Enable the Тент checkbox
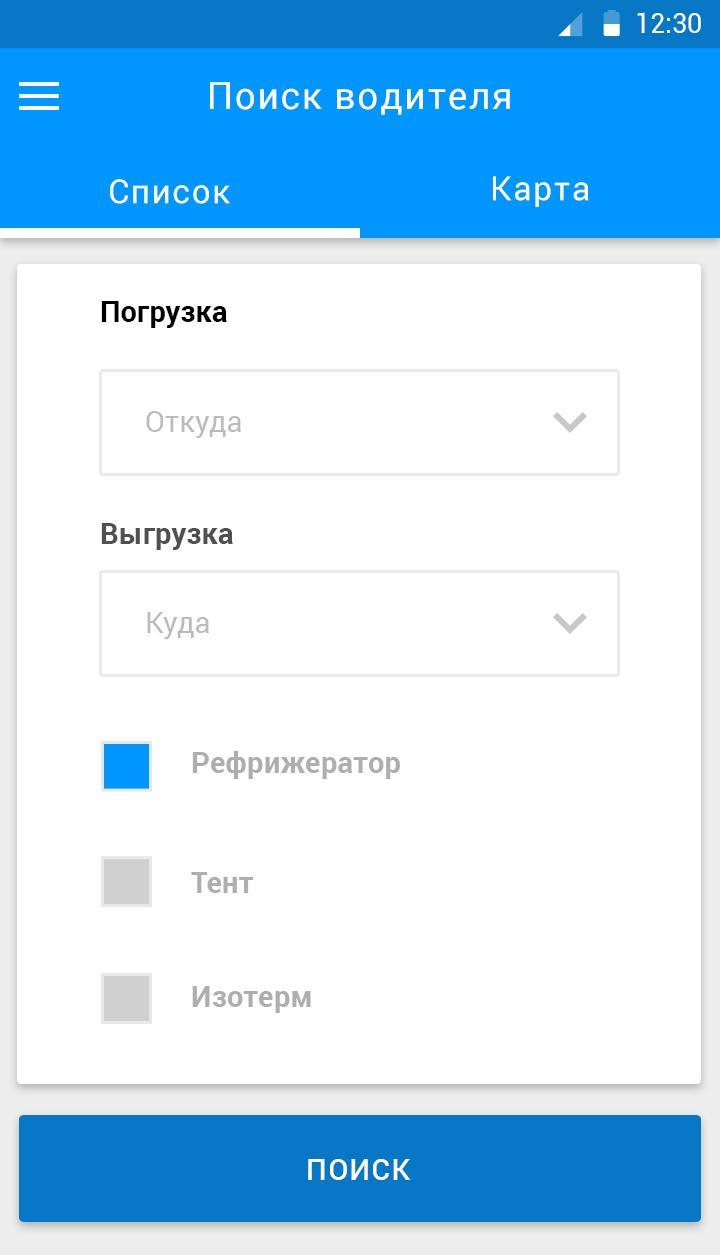Viewport: 720px width, 1255px height. [x=126, y=881]
